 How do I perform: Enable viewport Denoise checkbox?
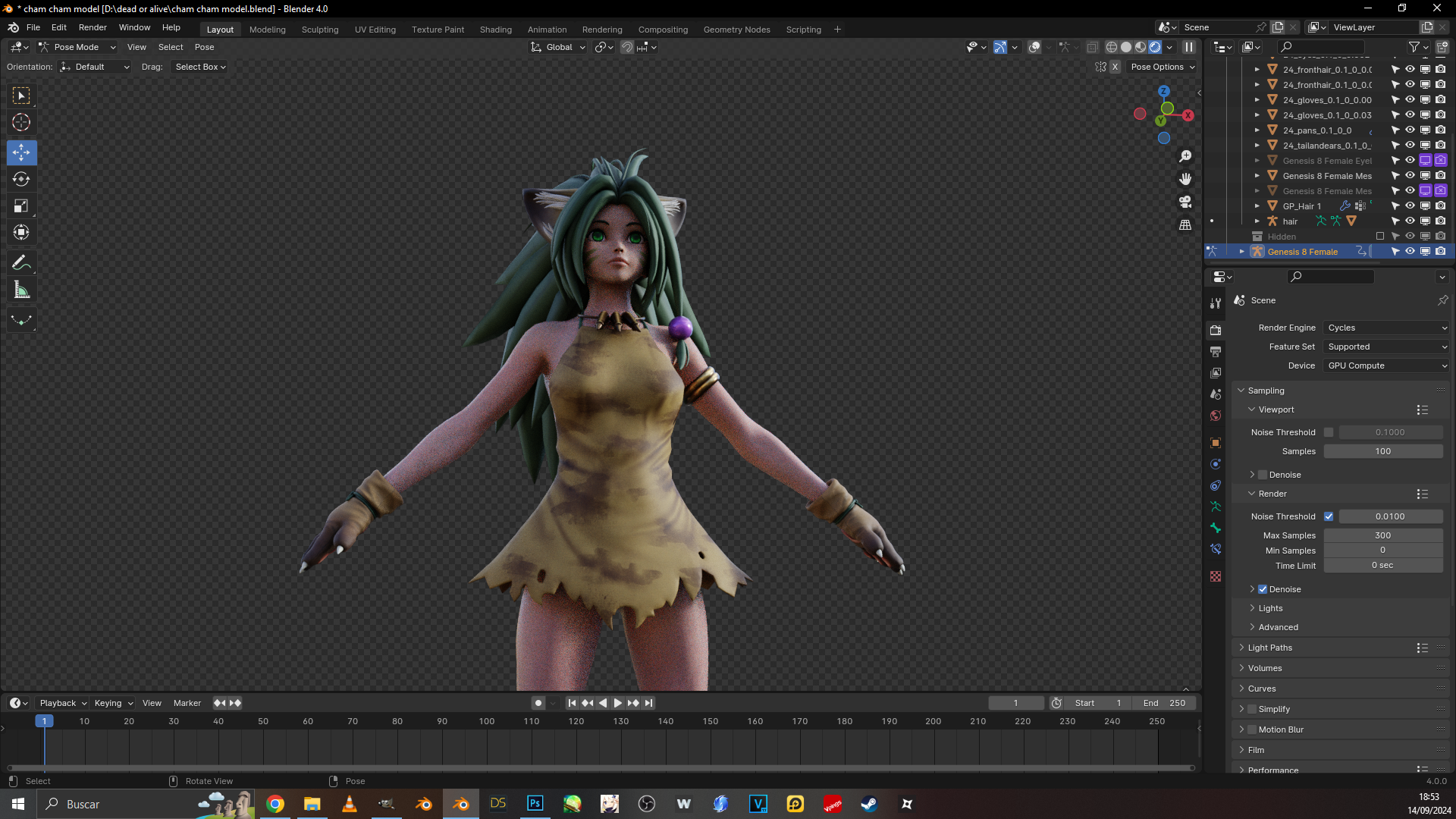click(1263, 475)
